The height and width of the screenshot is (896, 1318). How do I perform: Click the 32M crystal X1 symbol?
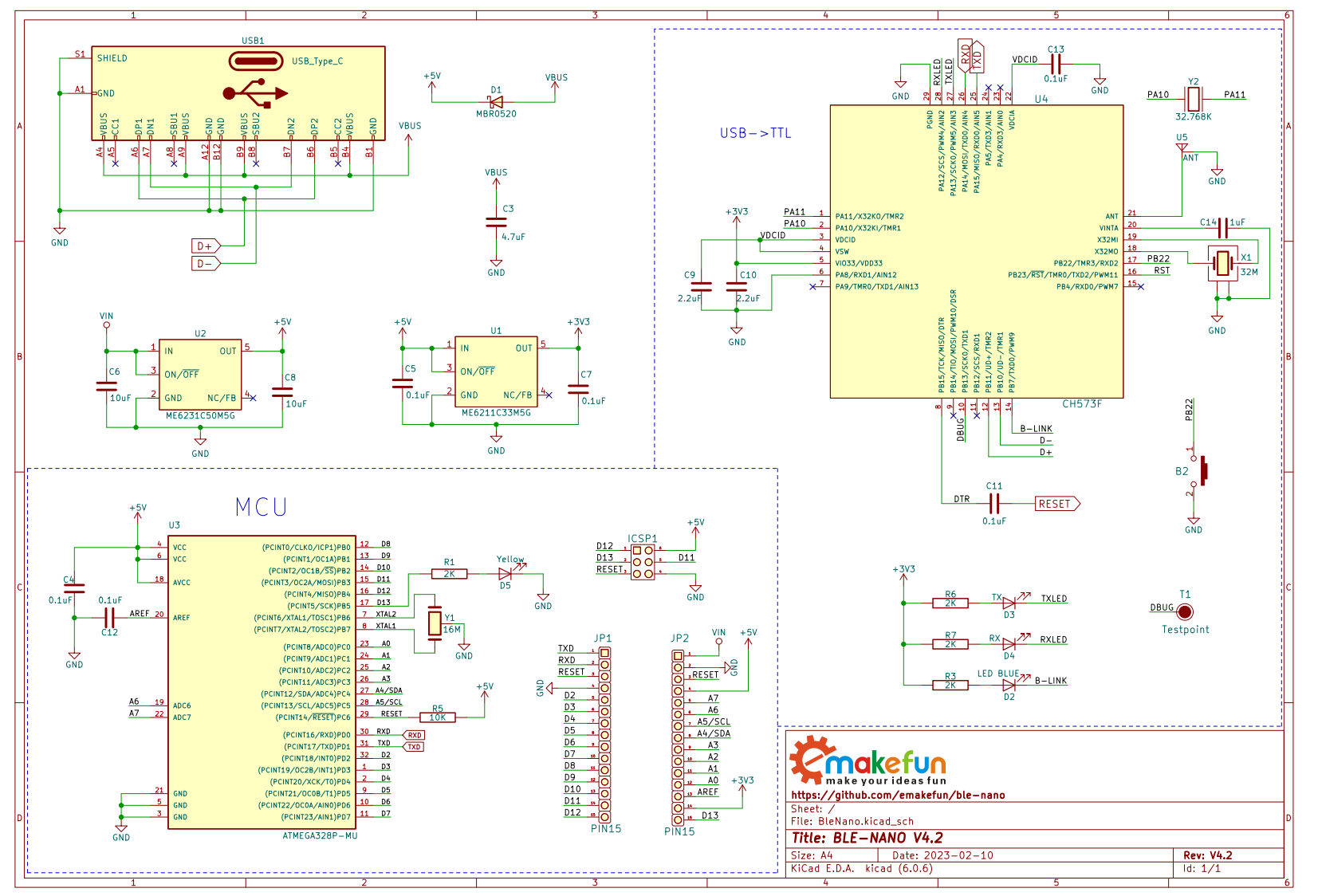[1222, 263]
